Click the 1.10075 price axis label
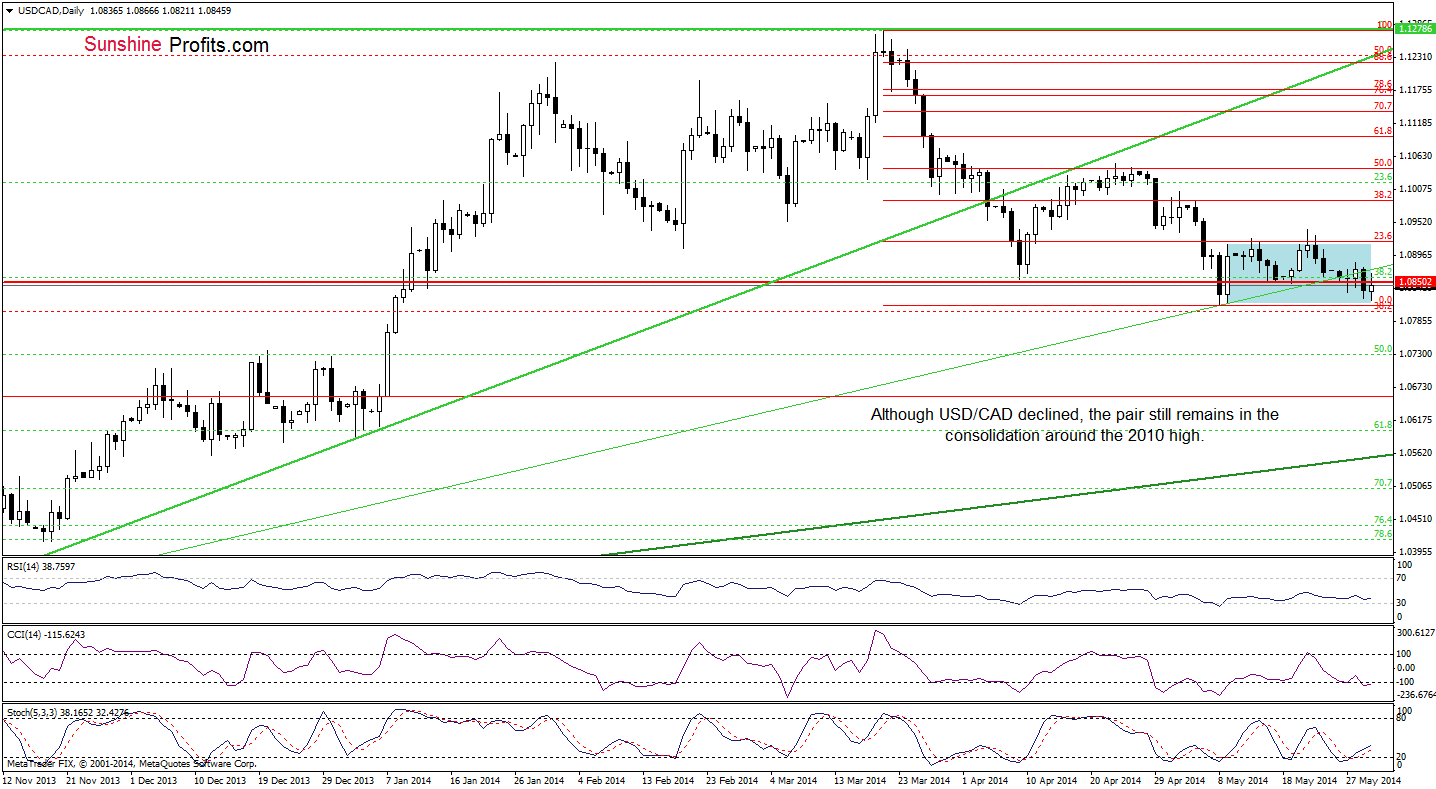The image size is (1436, 789). [1416, 188]
